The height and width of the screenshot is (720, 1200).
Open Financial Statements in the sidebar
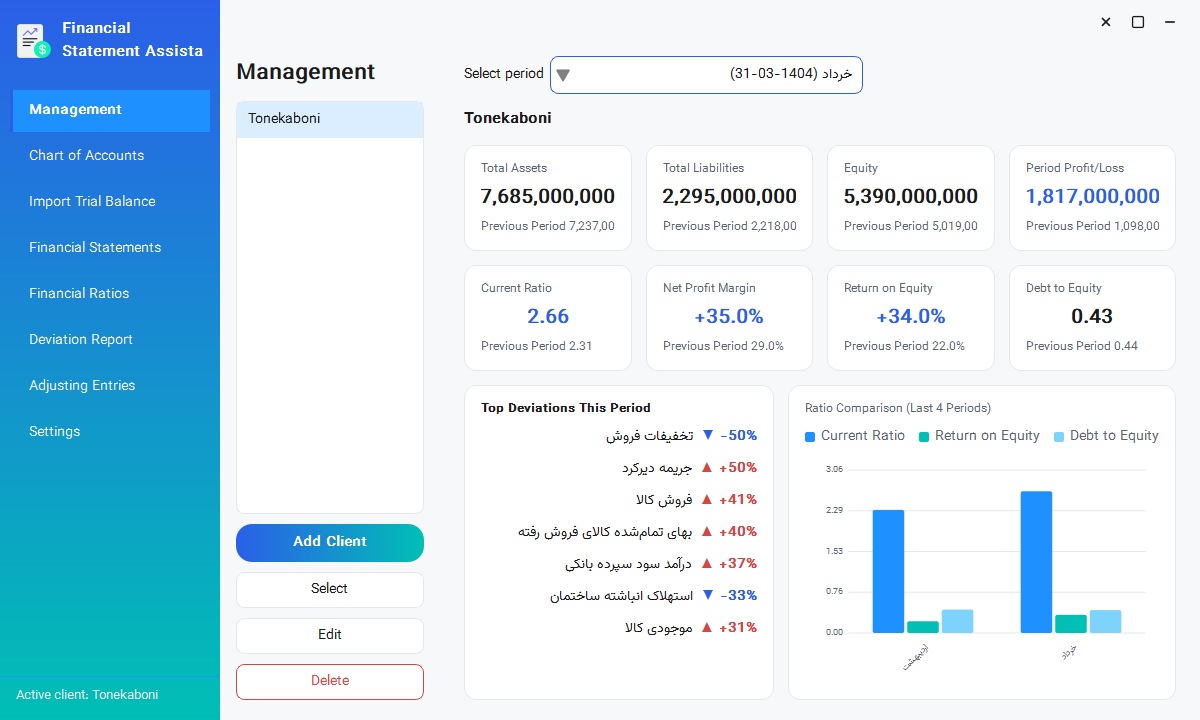pyautogui.click(x=111, y=248)
